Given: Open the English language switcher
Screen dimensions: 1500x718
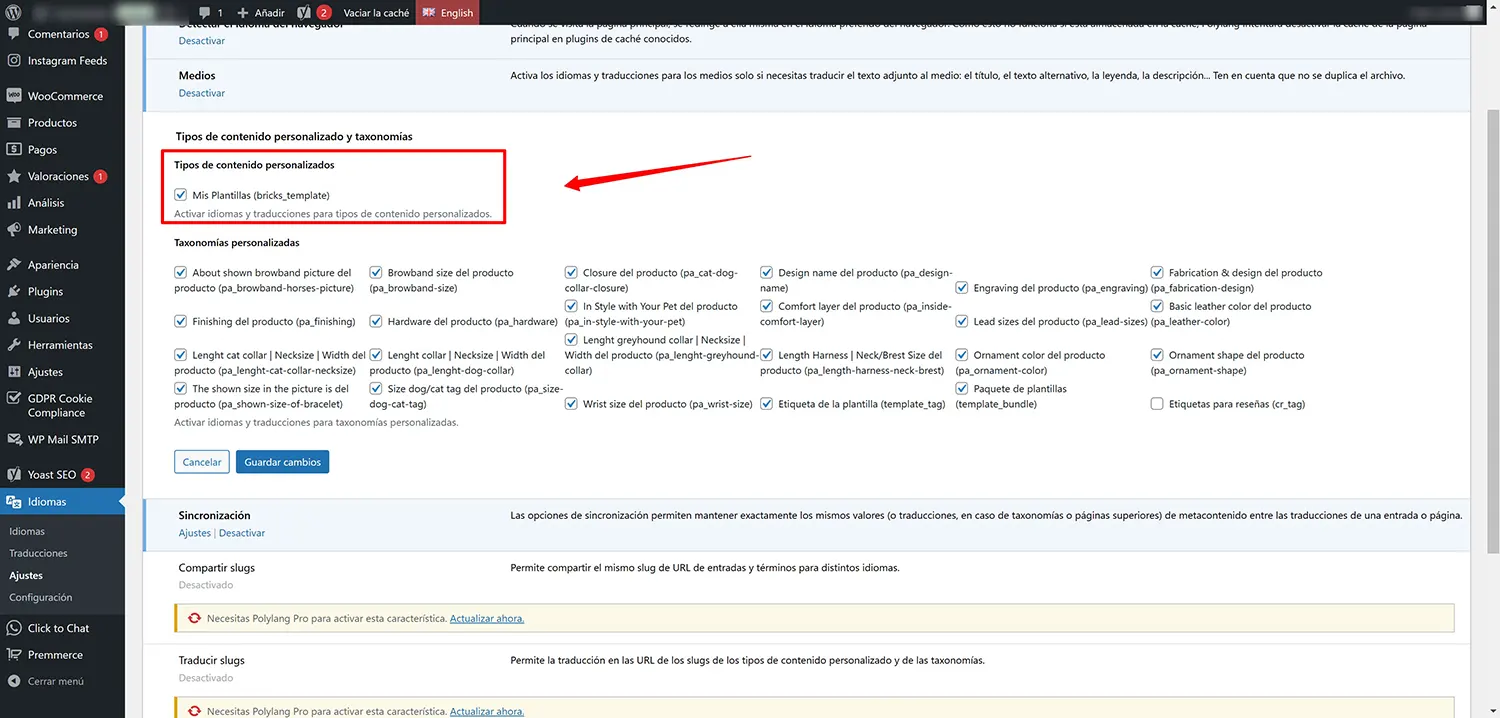Looking at the screenshot, I should click(447, 13).
